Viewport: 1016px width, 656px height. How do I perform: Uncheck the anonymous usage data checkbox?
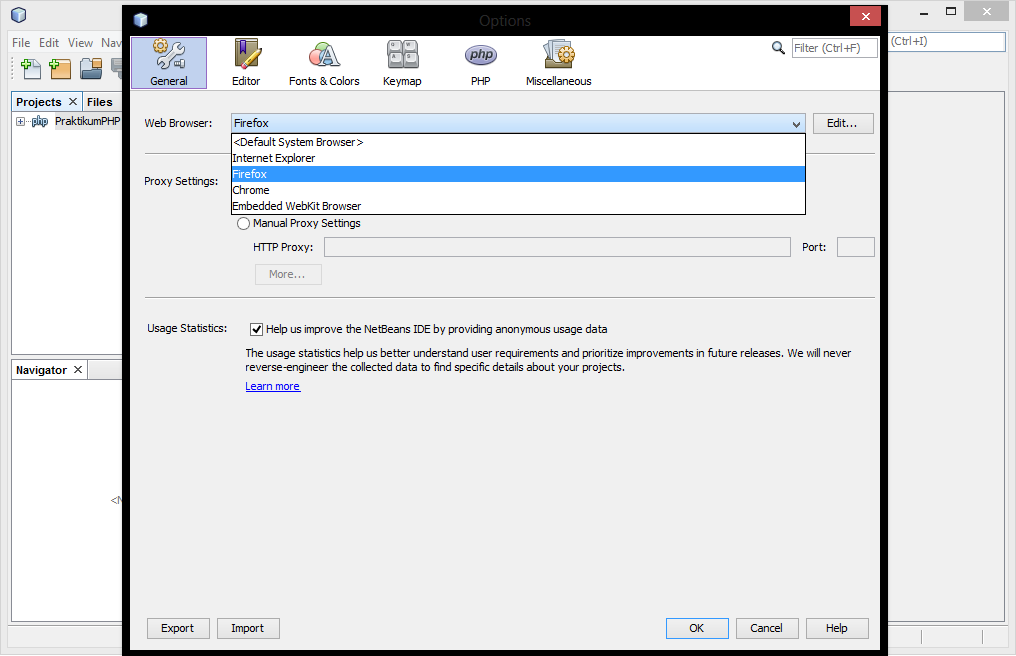(256, 328)
